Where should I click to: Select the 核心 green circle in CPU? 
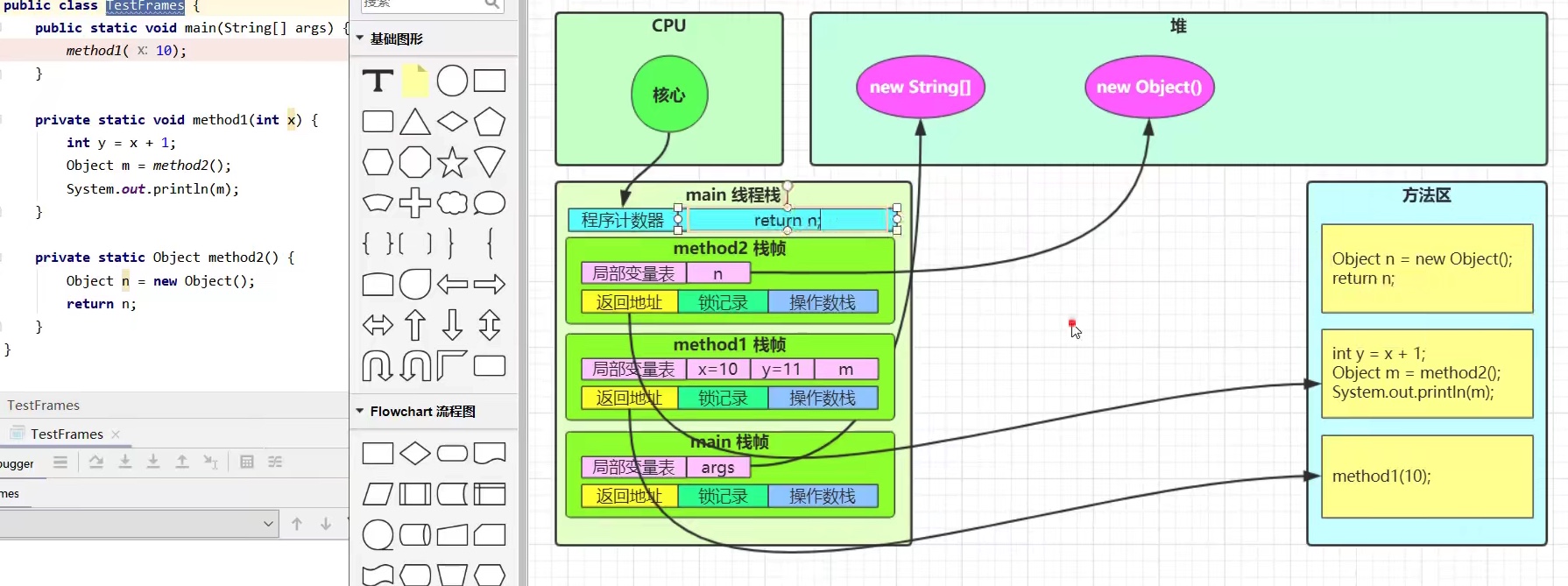click(669, 95)
